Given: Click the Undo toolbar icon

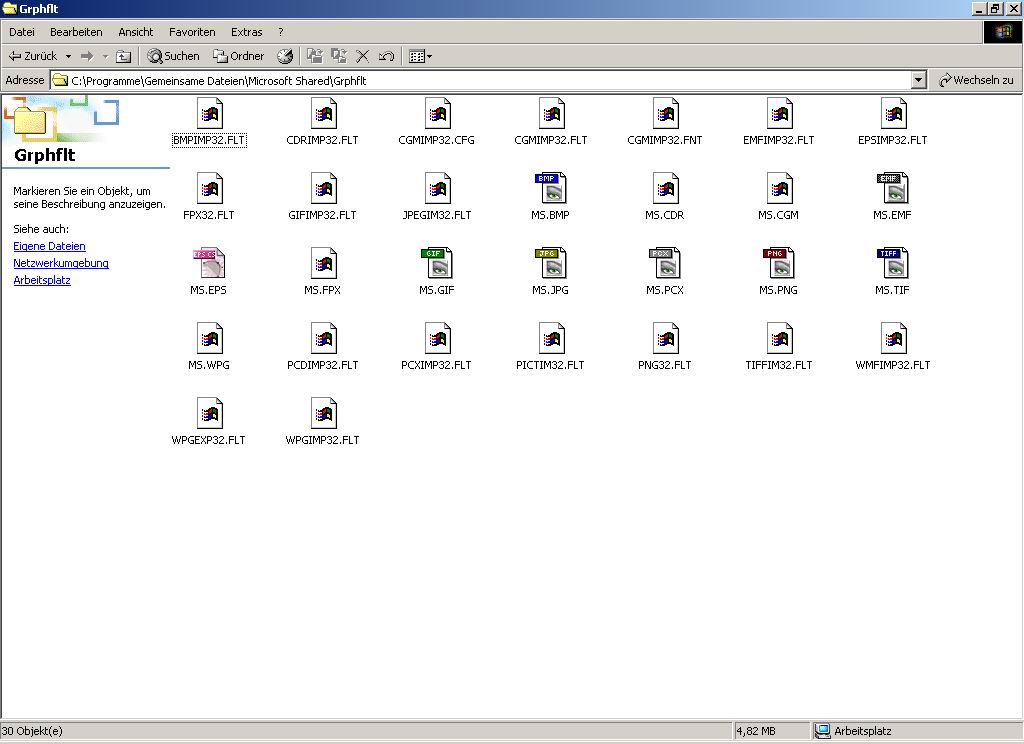Looking at the screenshot, I should point(386,56).
